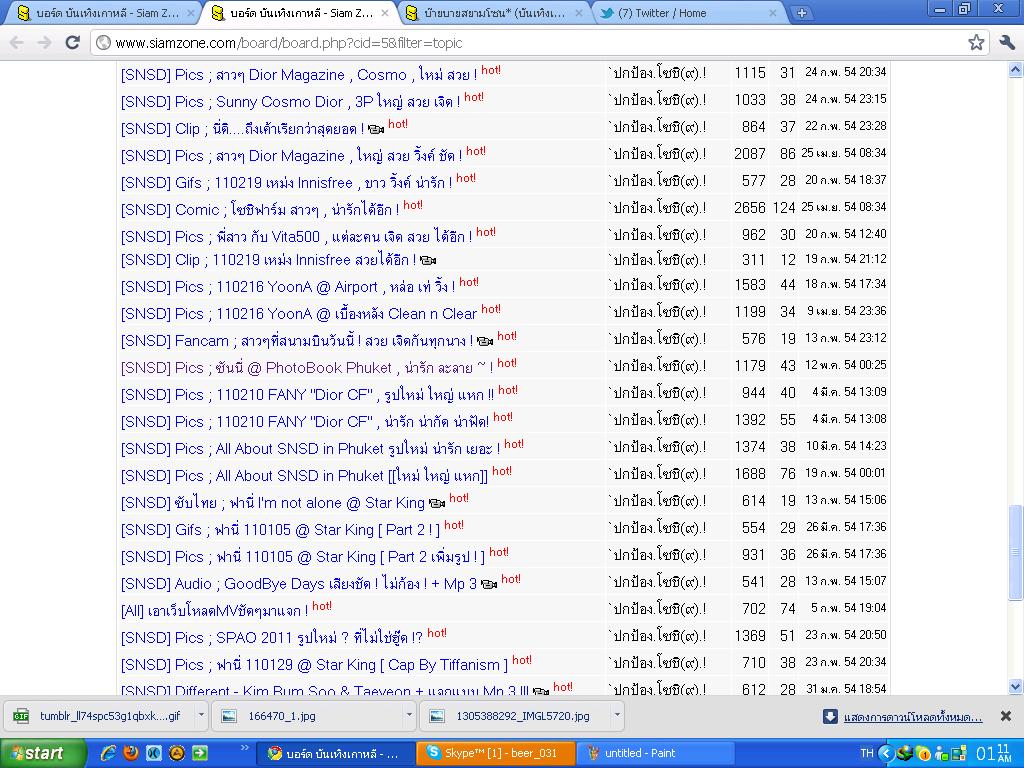Click the show all downloads arrow icon
This screenshot has width=1024, height=768.
829,716
